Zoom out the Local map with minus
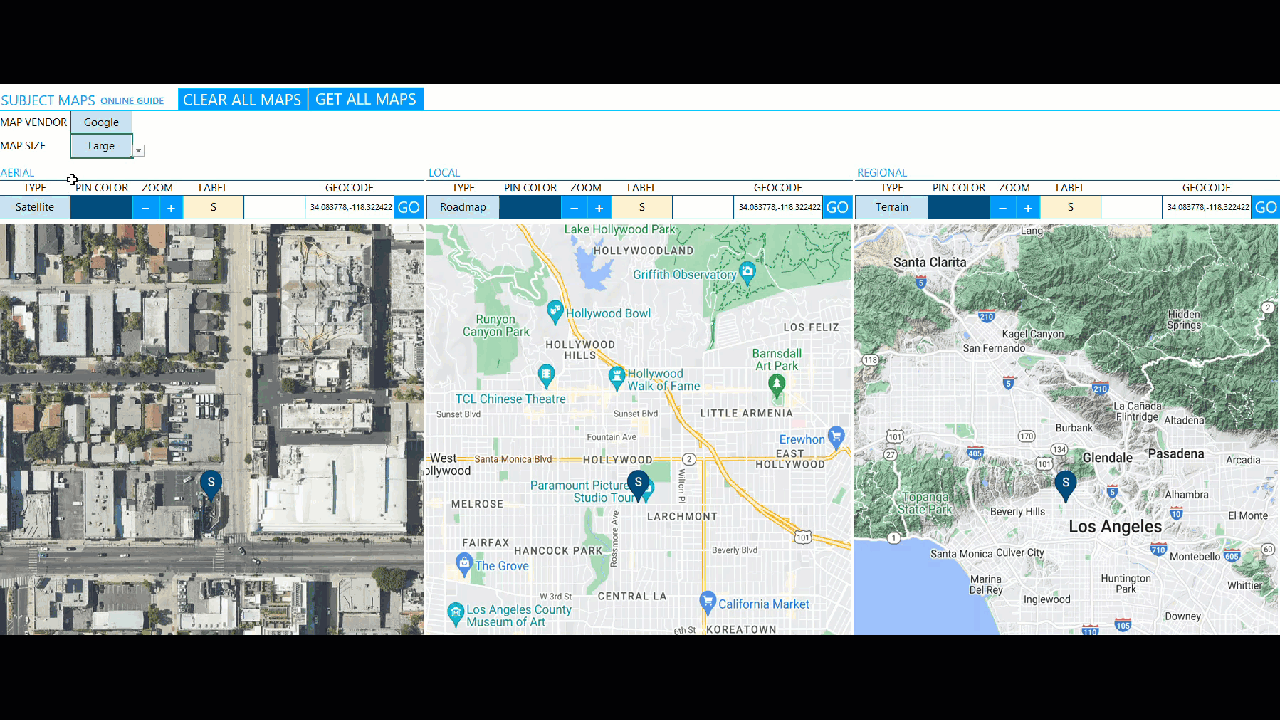This screenshot has height=720, width=1280. [x=574, y=208]
